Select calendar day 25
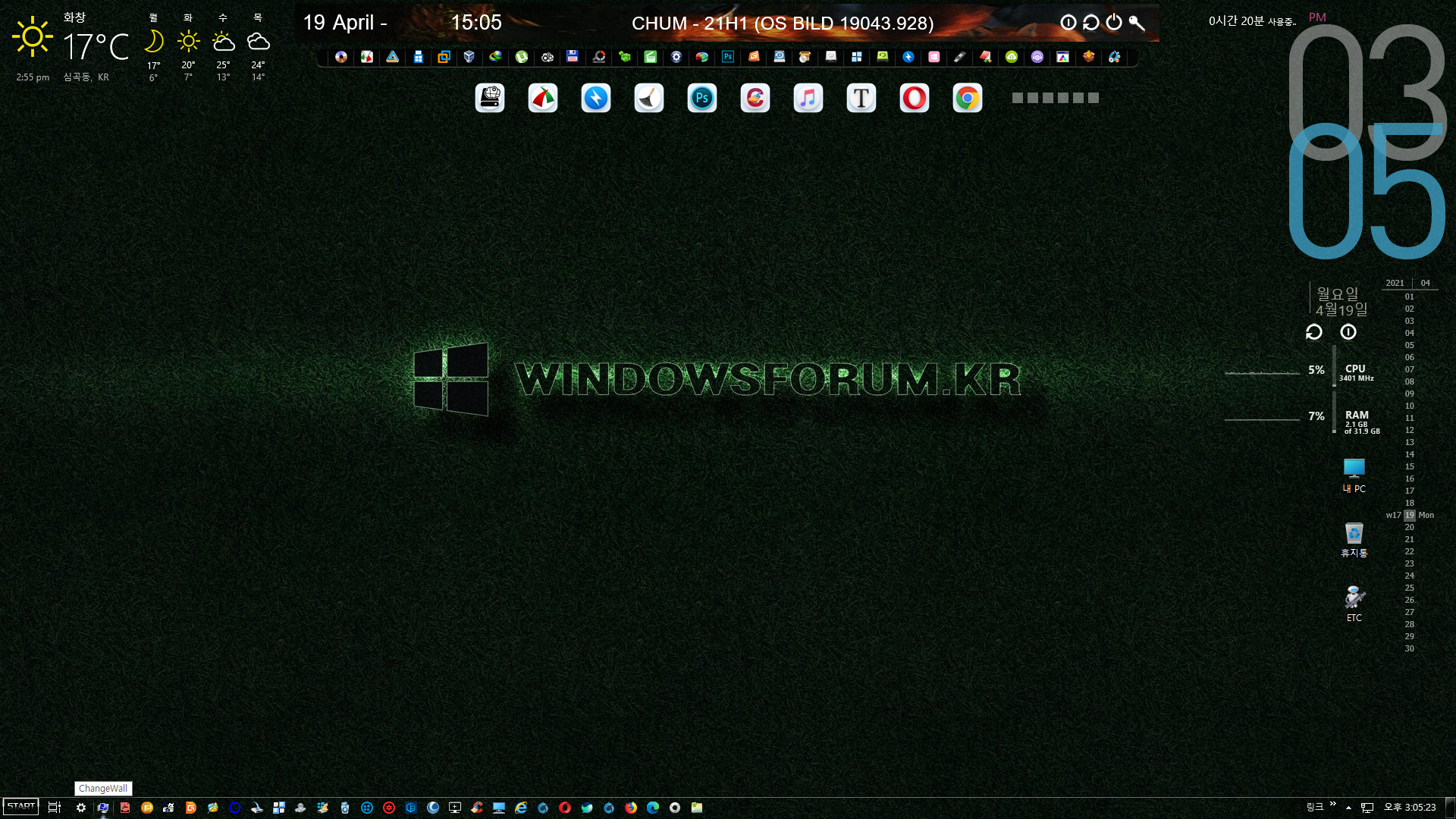1456x819 pixels. point(1410,588)
